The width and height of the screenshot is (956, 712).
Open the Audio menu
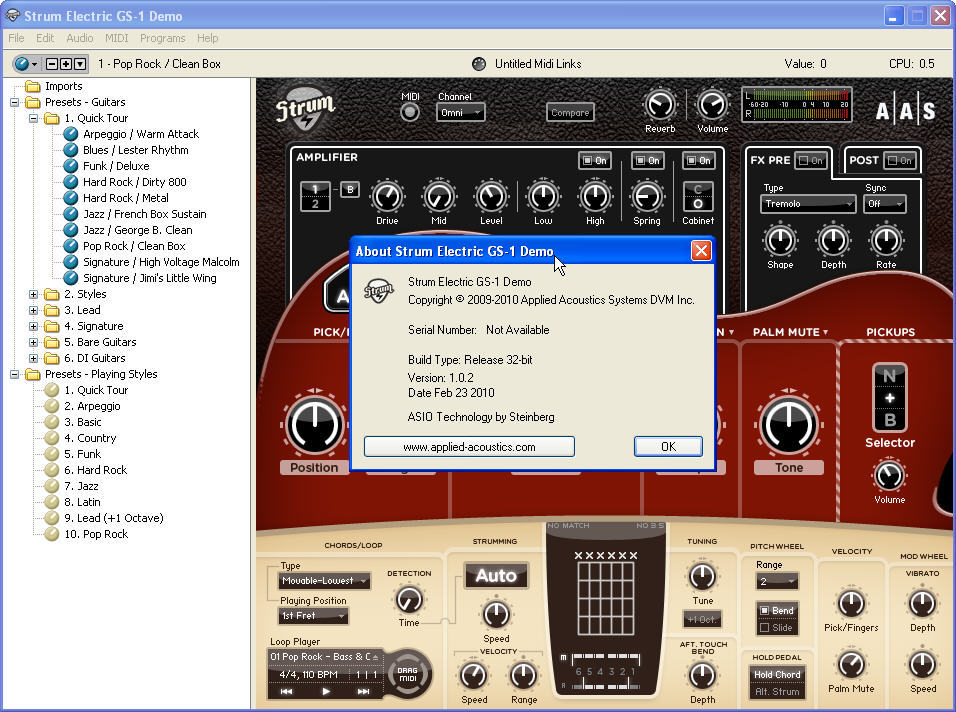[x=80, y=38]
